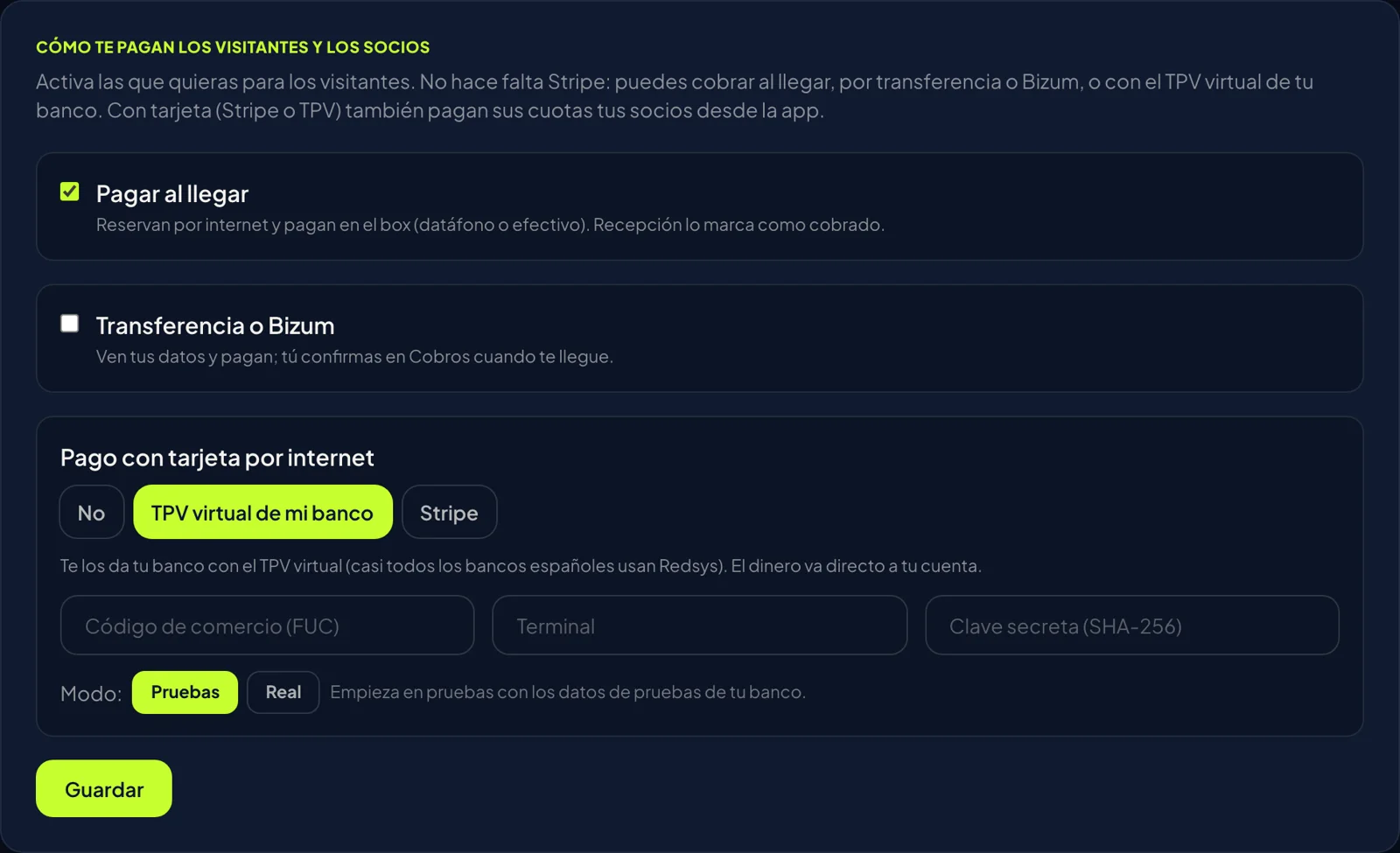Set mode to Real

pos(283,692)
